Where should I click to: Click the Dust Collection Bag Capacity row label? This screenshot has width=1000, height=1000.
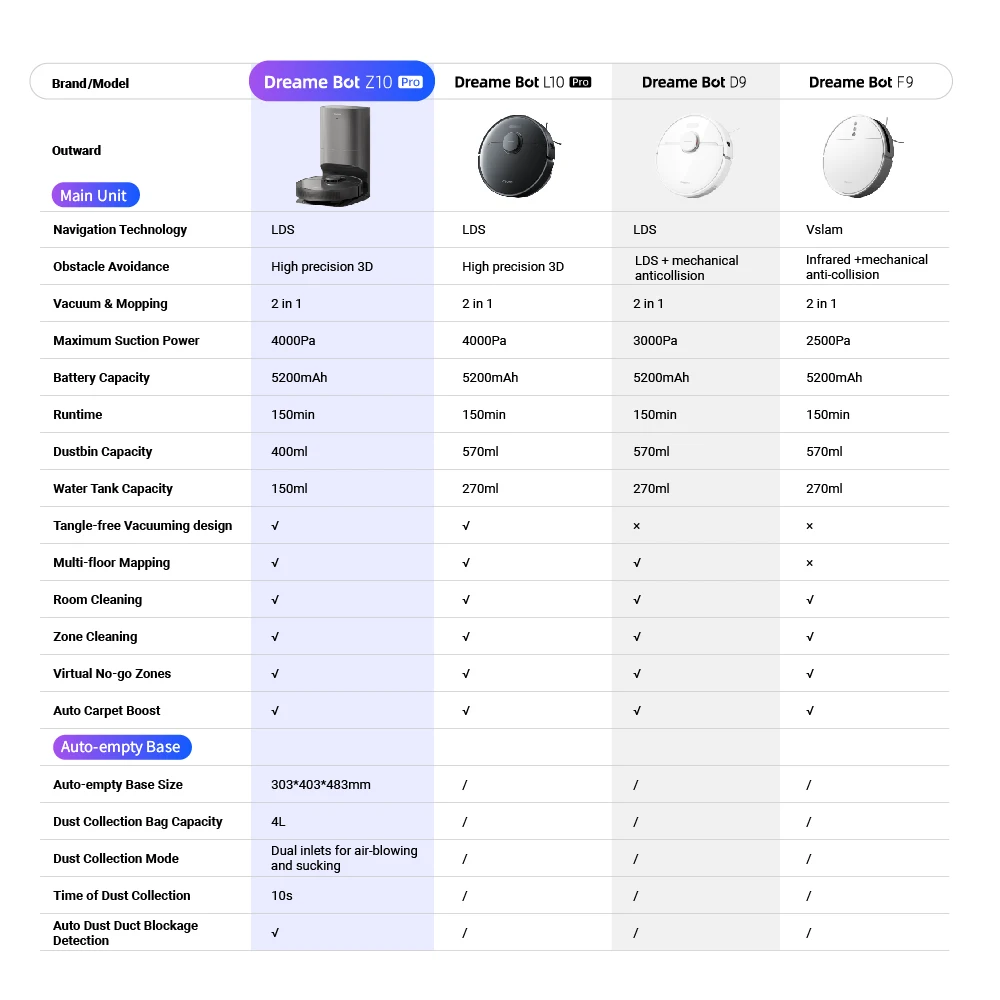138,822
